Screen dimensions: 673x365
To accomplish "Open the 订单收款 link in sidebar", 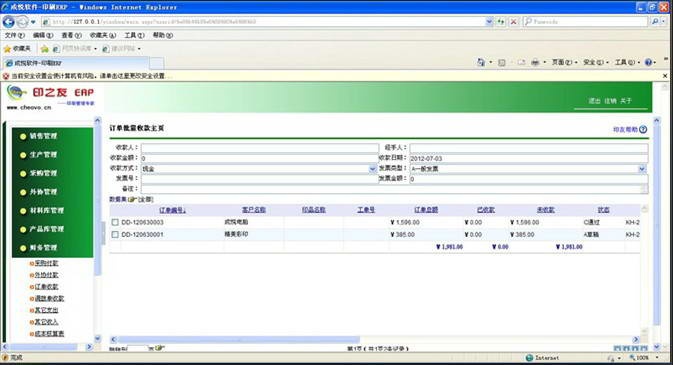I will point(46,287).
